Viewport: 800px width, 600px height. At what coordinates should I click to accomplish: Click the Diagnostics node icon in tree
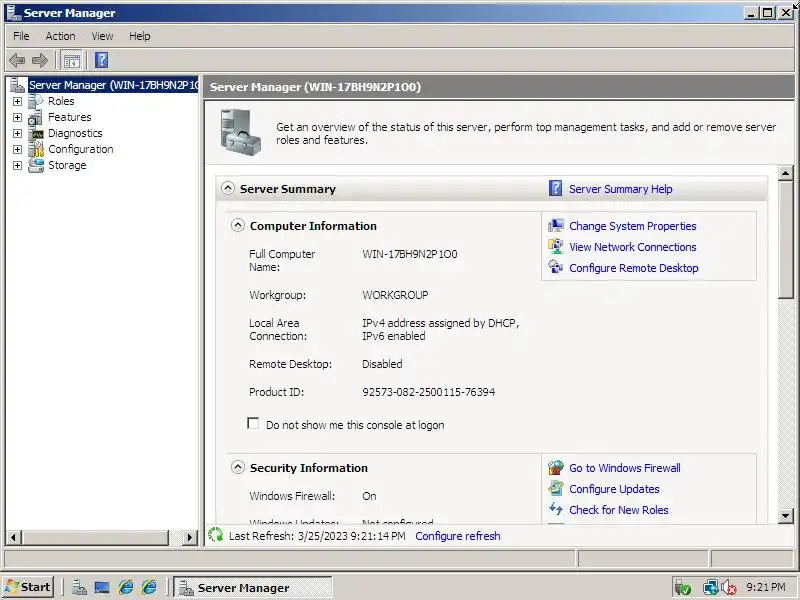[x=37, y=134]
